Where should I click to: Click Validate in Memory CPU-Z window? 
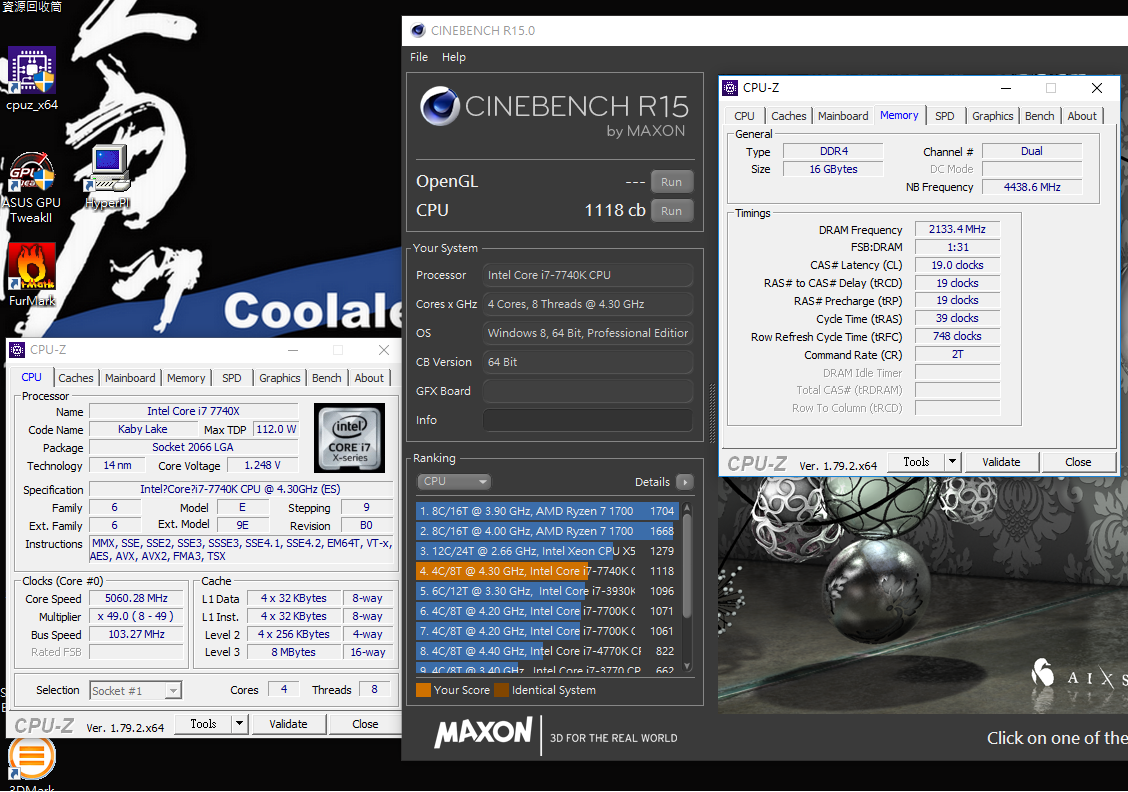tap(1001, 462)
